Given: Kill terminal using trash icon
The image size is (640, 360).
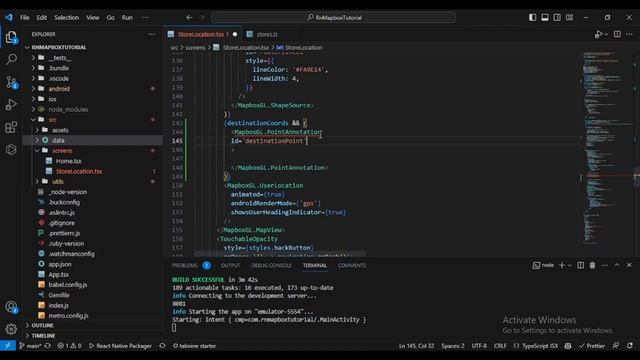Looking at the screenshot, I should point(593,265).
